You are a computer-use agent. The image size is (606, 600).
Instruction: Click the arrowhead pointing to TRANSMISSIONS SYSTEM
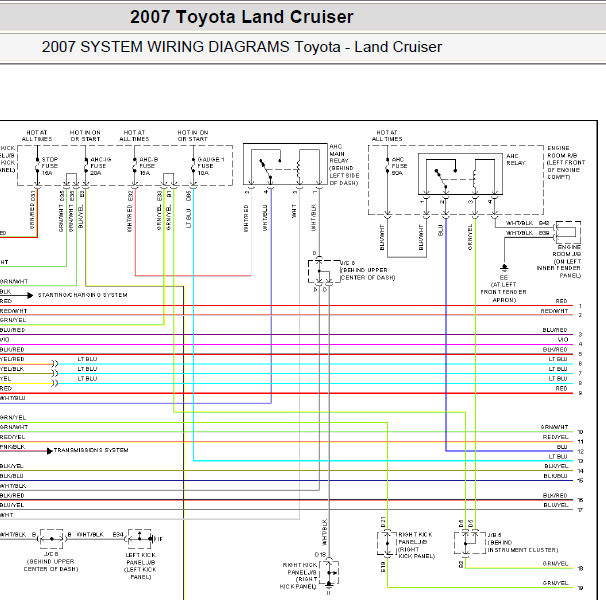49,451
